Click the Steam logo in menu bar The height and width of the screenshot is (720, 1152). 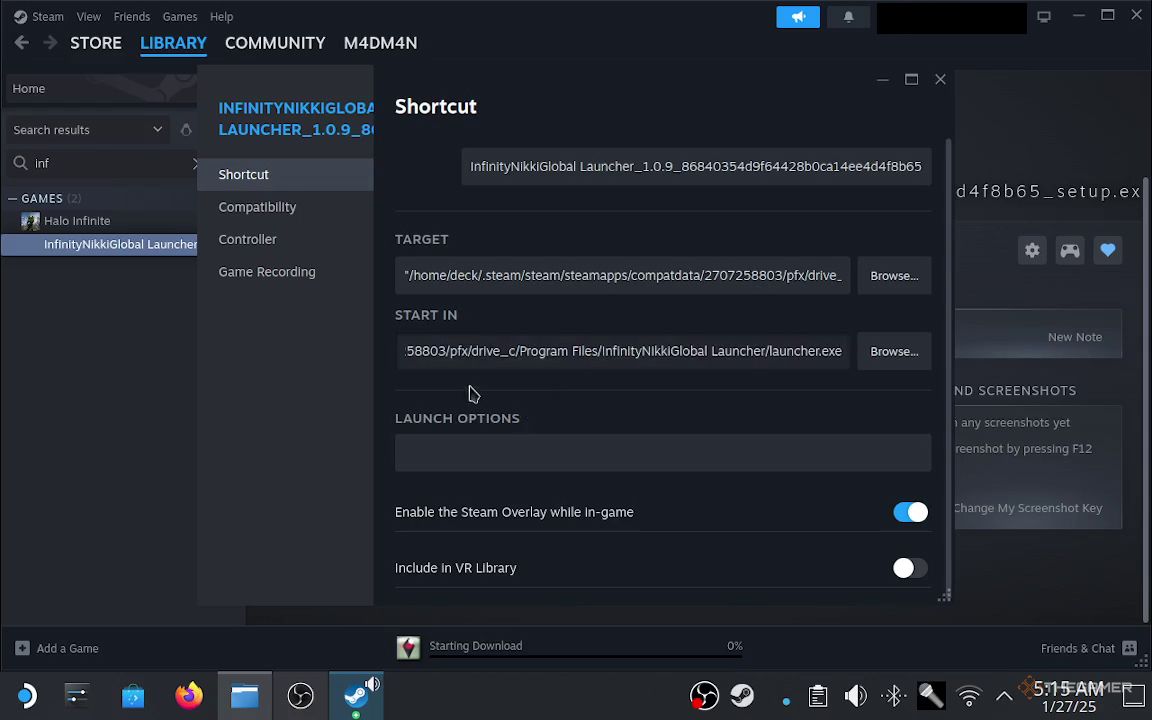21,16
